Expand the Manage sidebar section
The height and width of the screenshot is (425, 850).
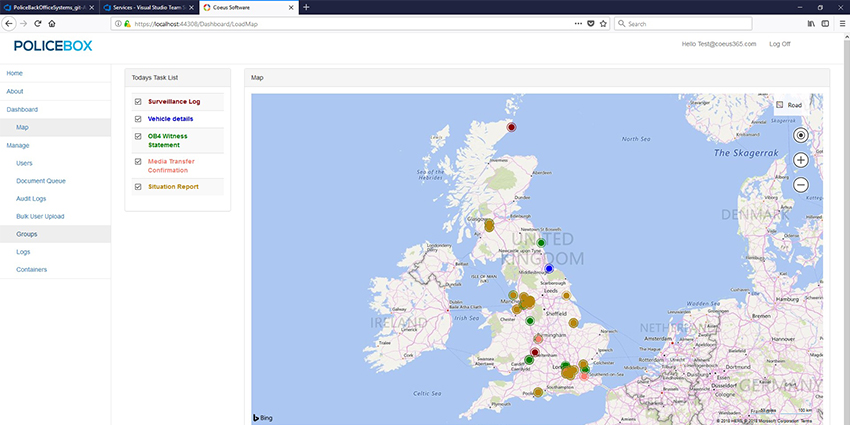pos(18,145)
